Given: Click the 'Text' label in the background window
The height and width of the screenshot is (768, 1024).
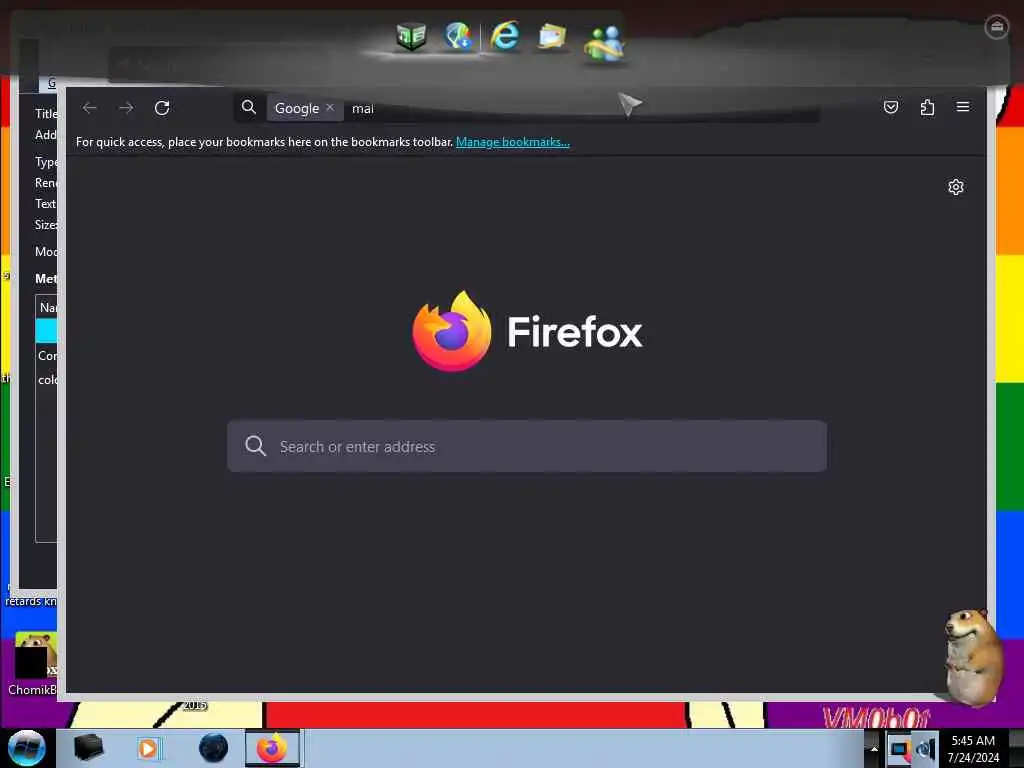Looking at the screenshot, I should 45,204.
